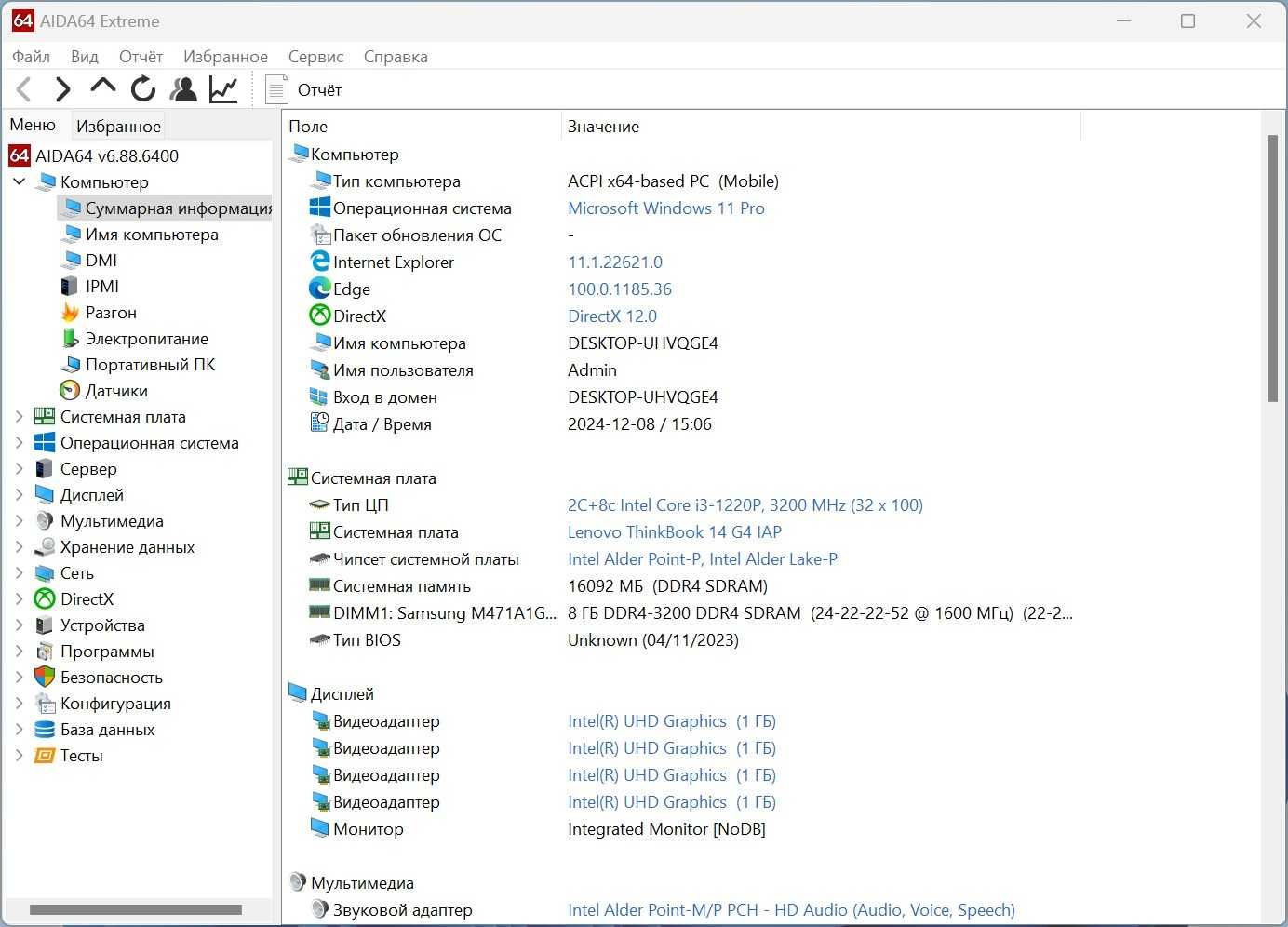The image size is (1288, 927).
Task: Expand the Системная плата tree node
Action: tap(19, 417)
